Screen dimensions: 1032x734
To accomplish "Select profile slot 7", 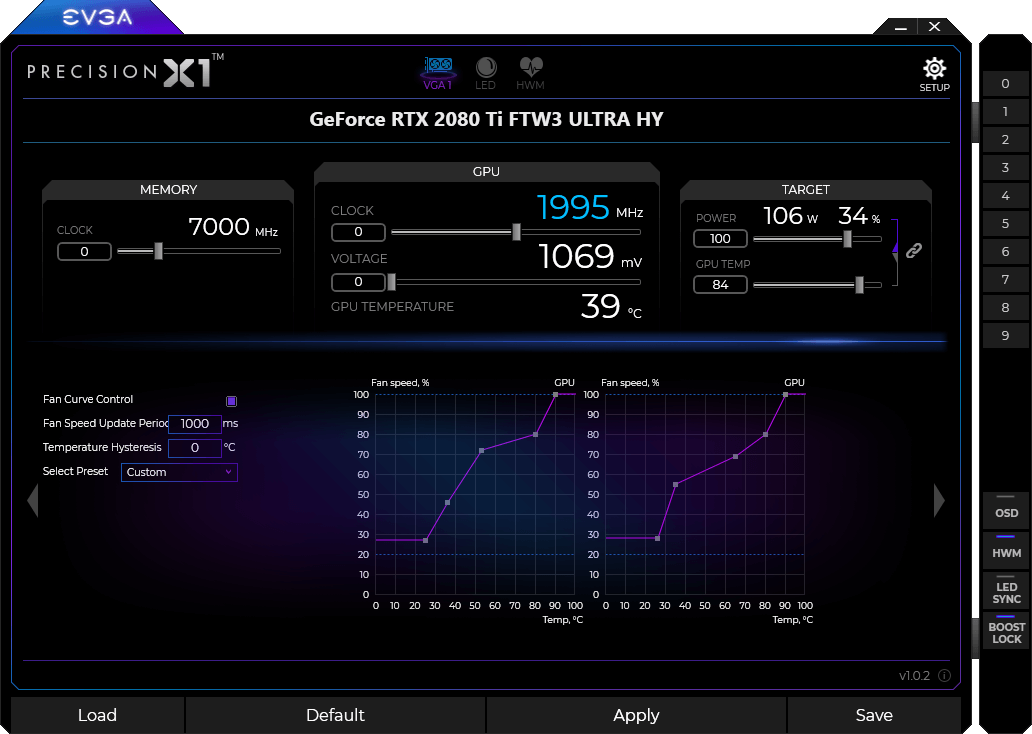I will [1005, 280].
